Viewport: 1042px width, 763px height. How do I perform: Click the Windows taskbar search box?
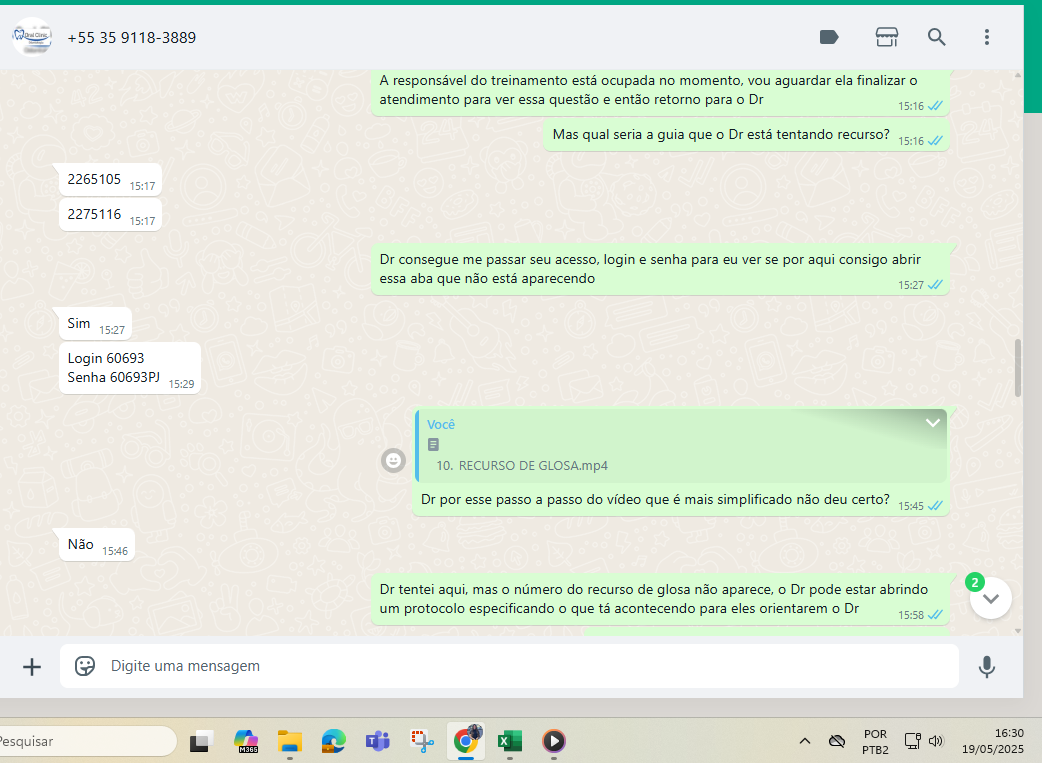(x=88, y=741)
